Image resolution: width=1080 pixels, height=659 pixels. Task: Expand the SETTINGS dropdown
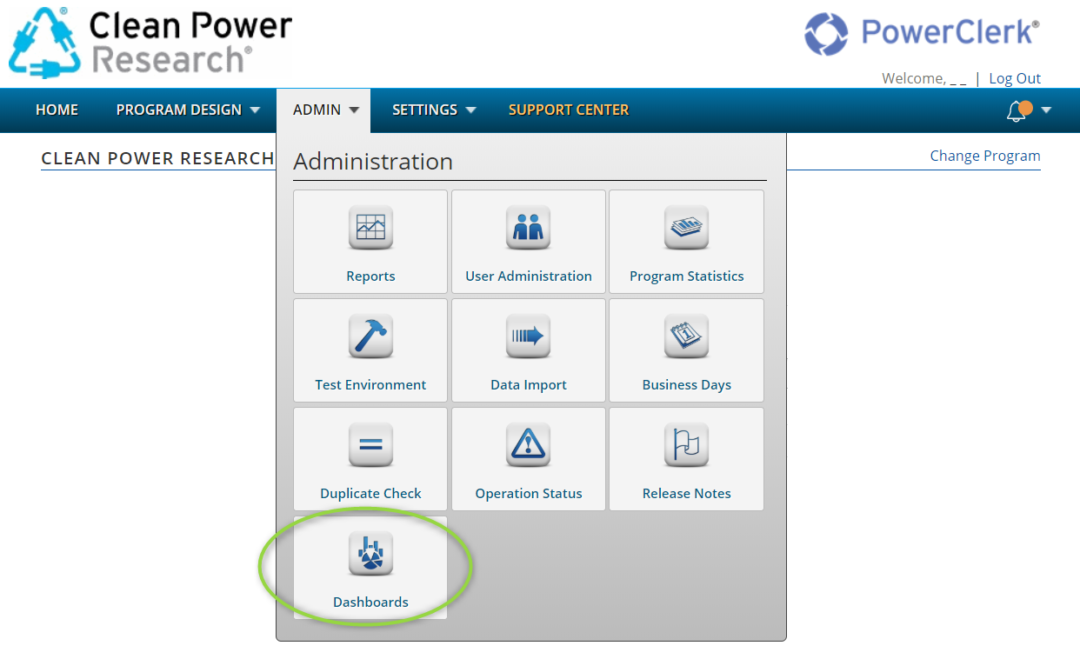pos(433,110)
